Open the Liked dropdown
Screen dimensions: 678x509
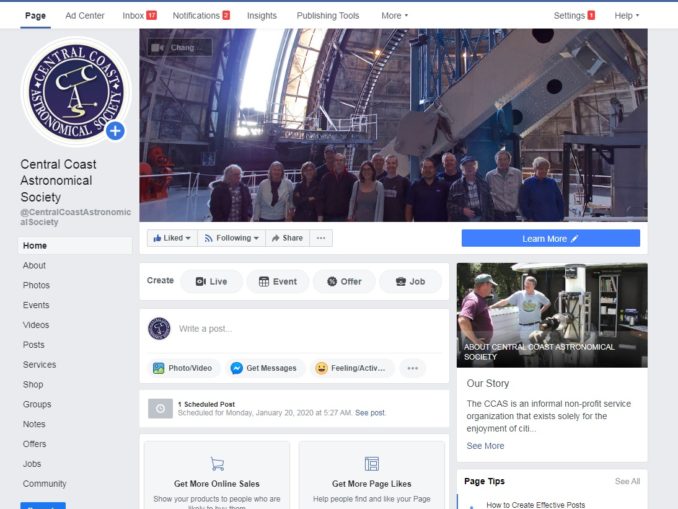(x=172, y=238)
